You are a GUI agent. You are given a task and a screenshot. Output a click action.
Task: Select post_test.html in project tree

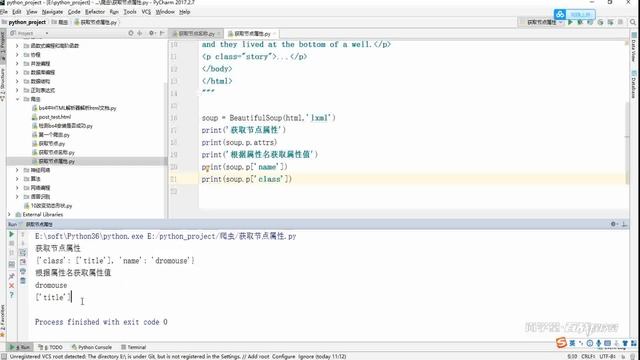click(54, 117)
